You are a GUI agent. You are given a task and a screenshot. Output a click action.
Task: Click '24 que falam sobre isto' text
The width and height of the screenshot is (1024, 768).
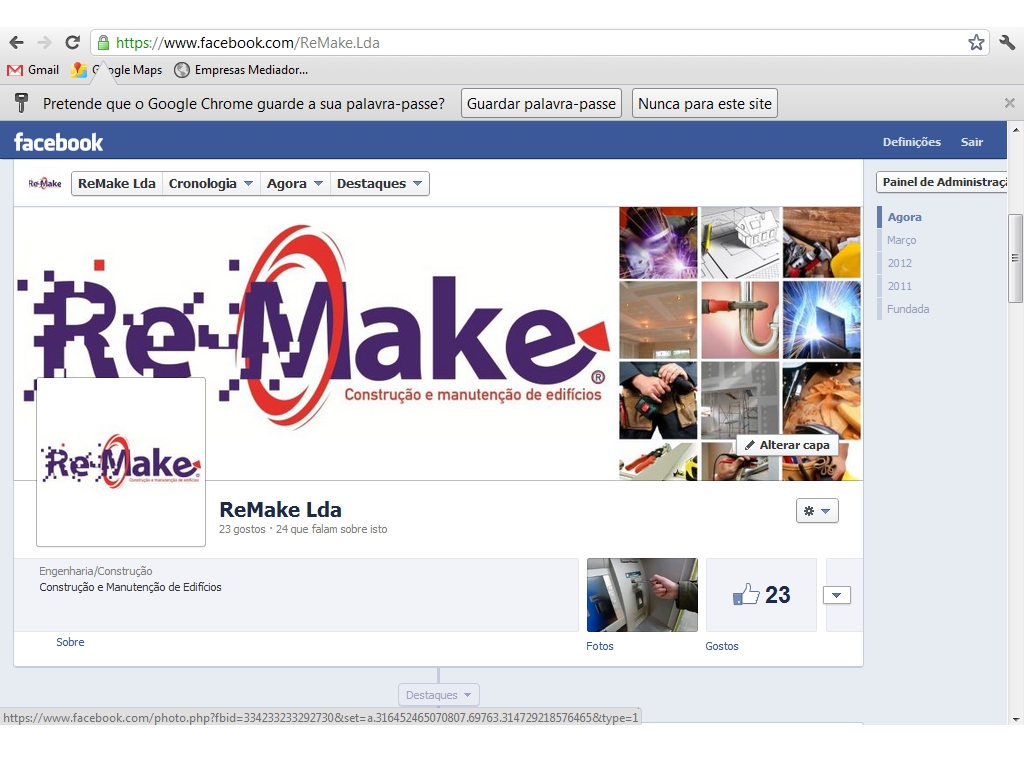(331, 529)
